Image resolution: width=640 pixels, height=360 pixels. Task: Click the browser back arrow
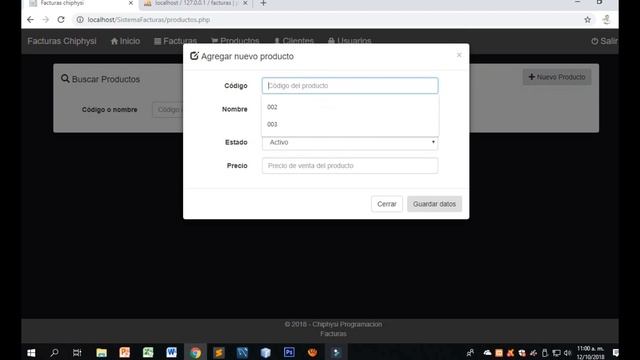(30, 20)
